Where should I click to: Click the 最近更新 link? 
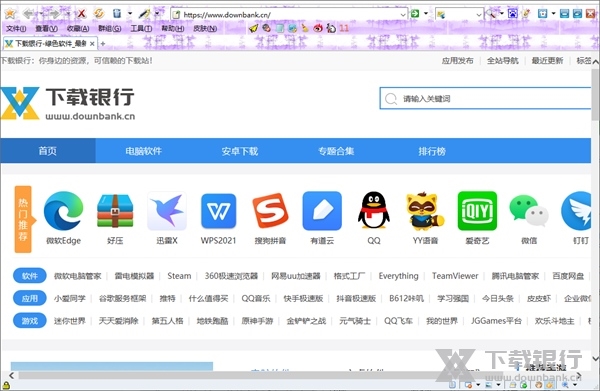(x=547, y=60)
